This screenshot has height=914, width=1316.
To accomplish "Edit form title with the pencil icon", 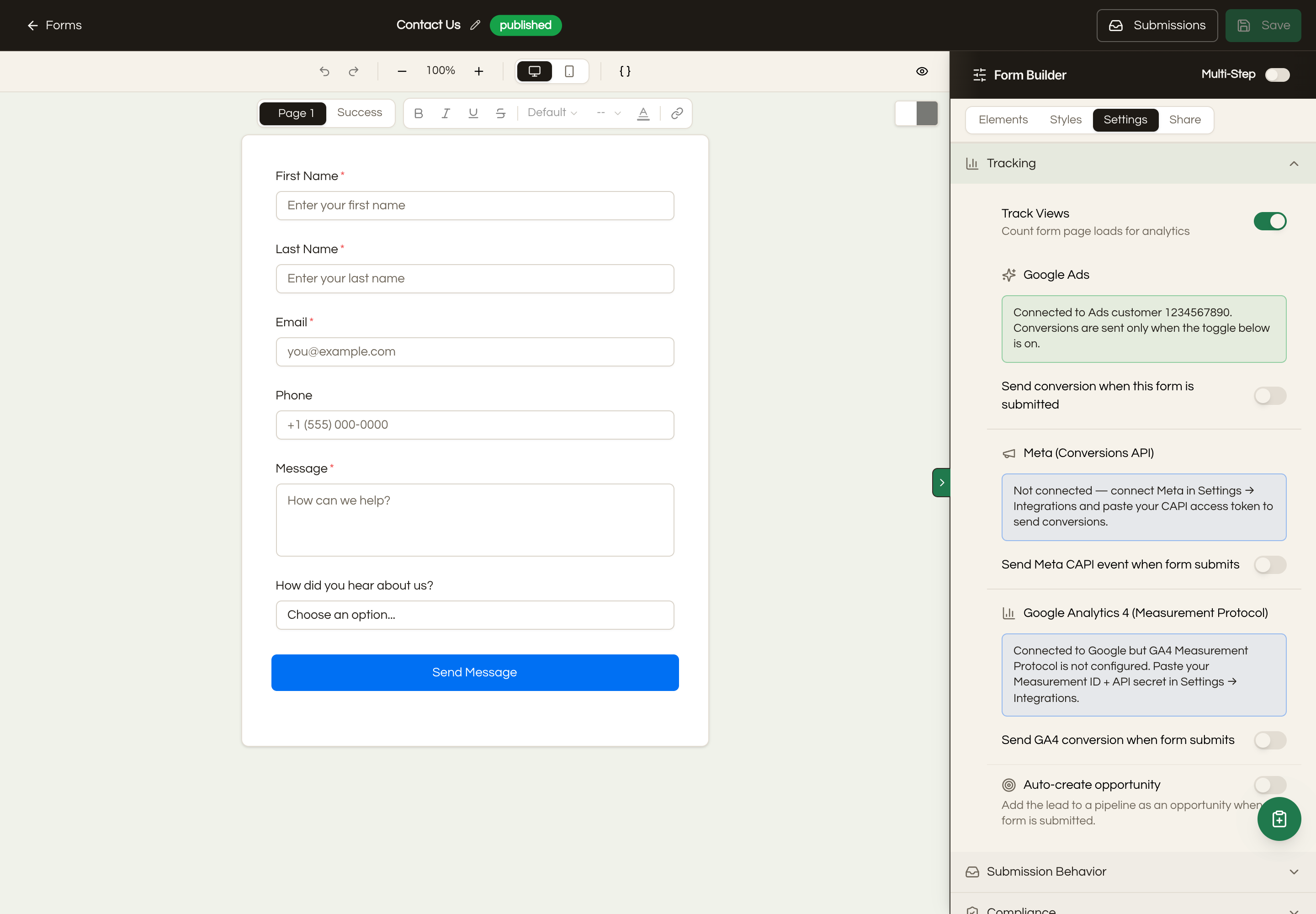I will (x=475, y=25).
